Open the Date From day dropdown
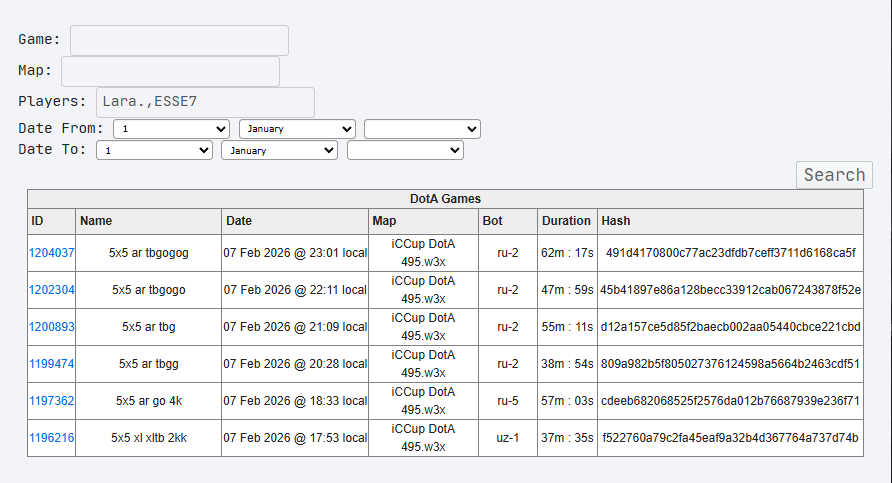Screen dimensions: 892x483 (171, 129)
